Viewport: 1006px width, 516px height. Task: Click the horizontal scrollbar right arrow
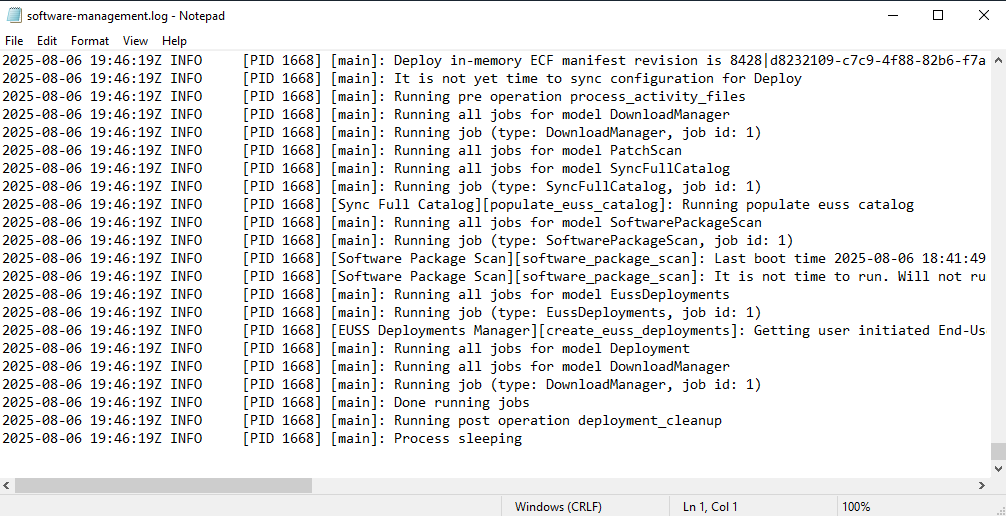[982, 485]
